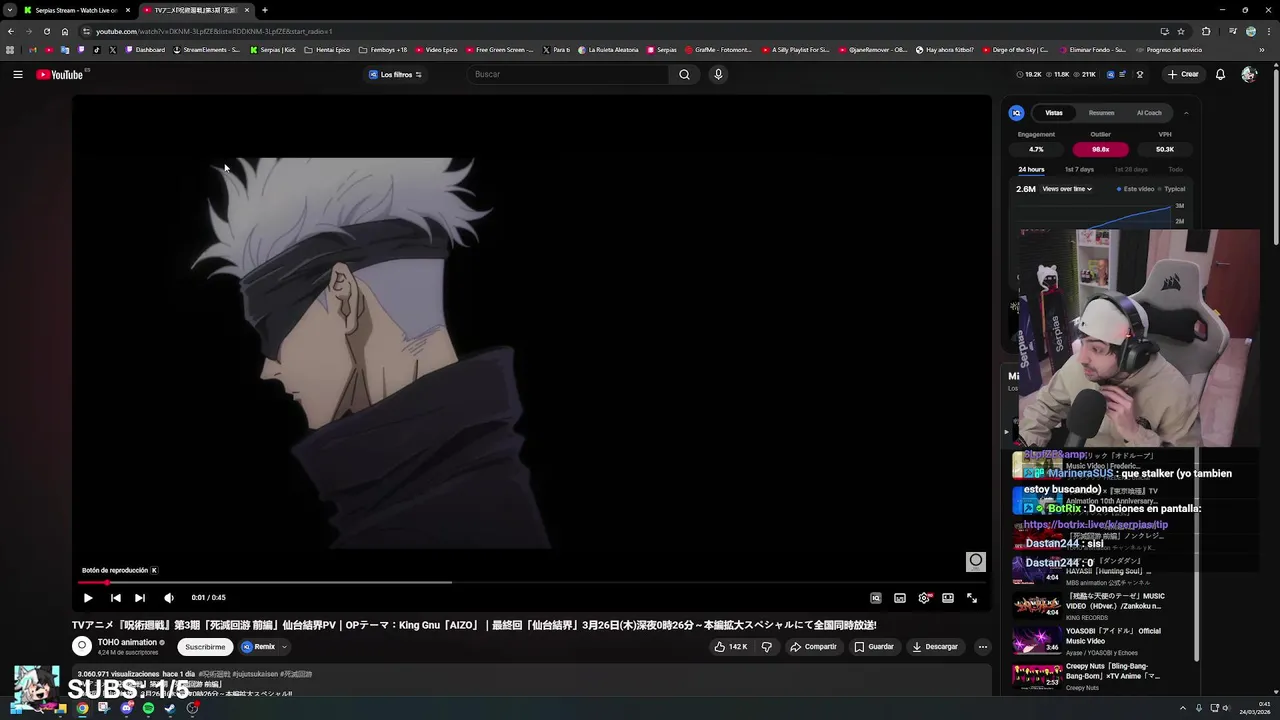Screen dimensions: 1280x720
Task: Skip to the next video
Action: pos(140,598)
